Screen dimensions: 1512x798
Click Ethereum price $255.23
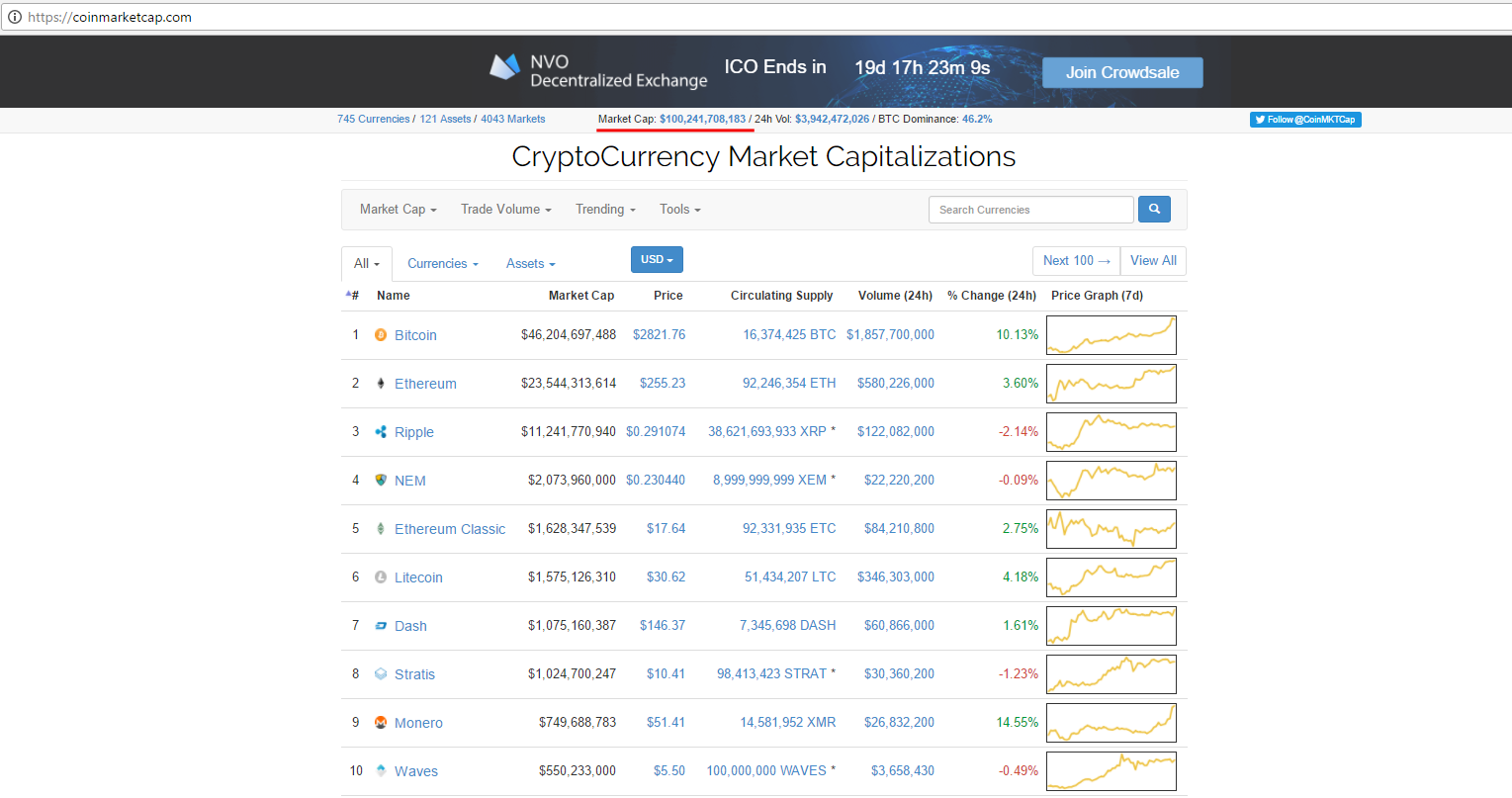click(663, 384)
